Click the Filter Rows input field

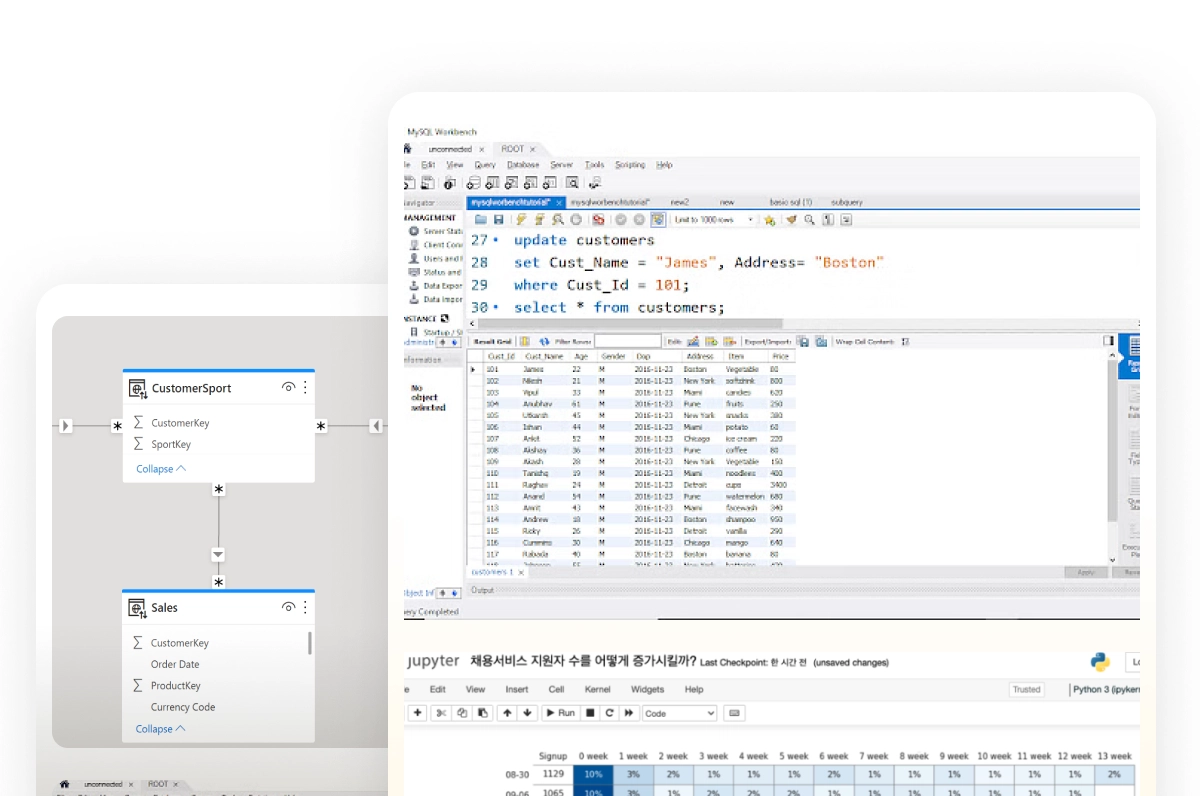tap(628, 342)
